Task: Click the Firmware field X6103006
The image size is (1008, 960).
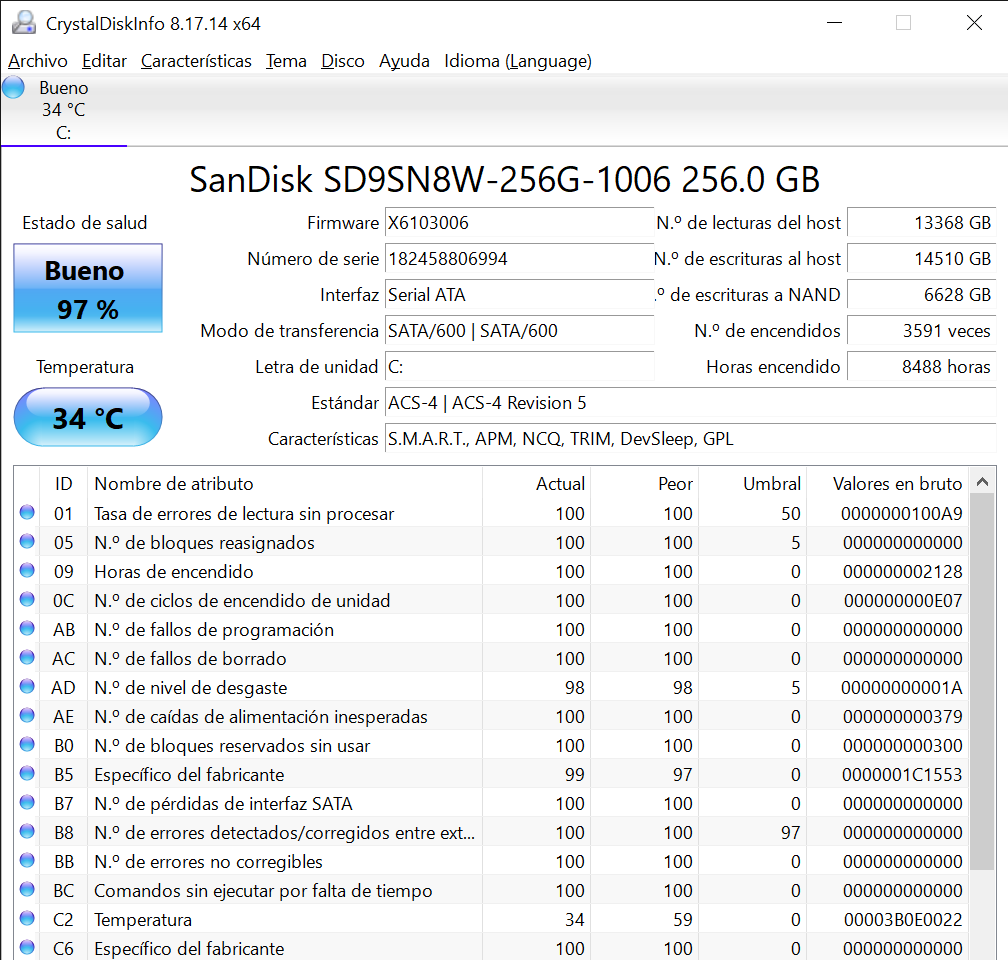Action: tap(519, 222)
